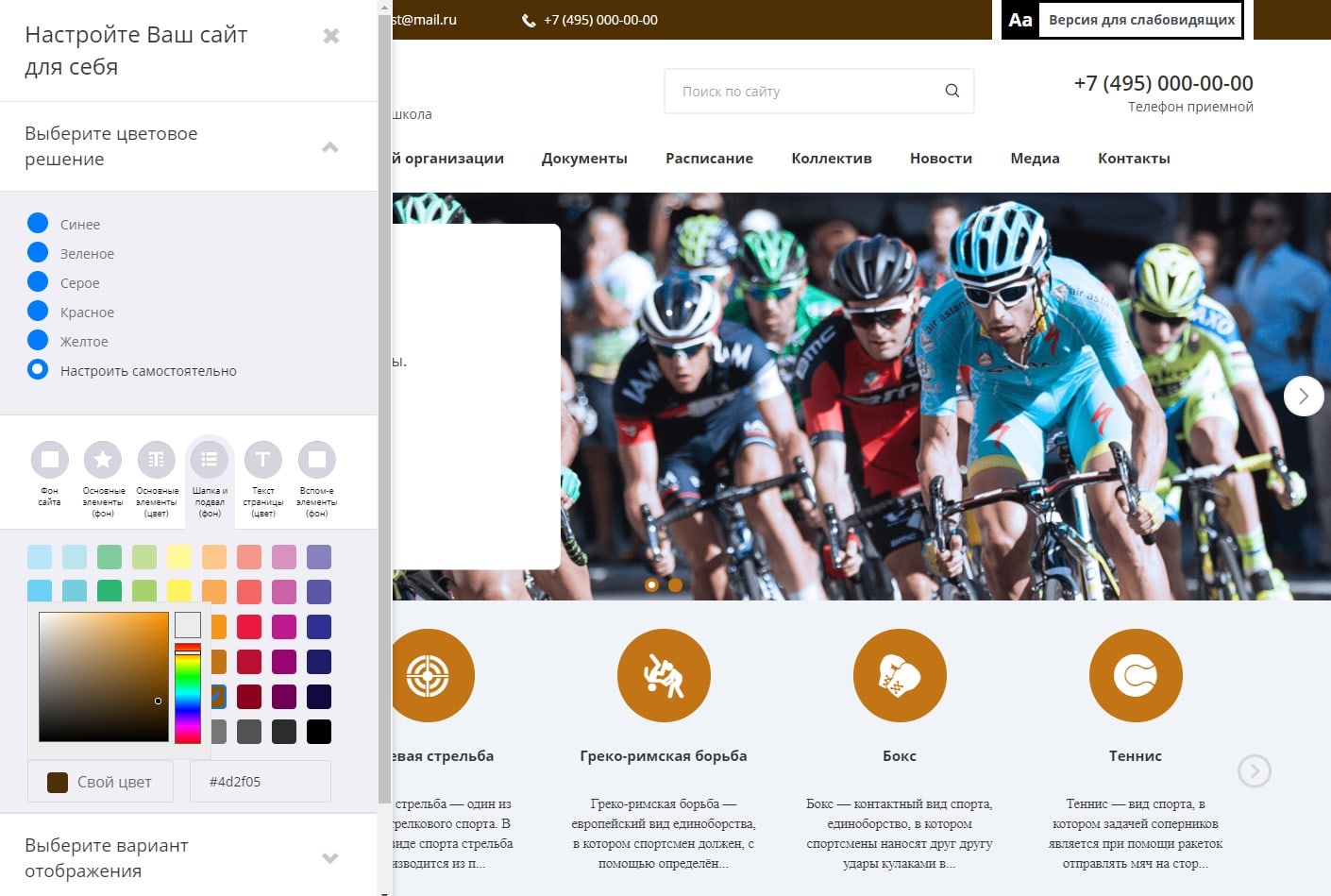
Task: Expand 'Выберите вариант отображения' section
Action: click(329, 858)
